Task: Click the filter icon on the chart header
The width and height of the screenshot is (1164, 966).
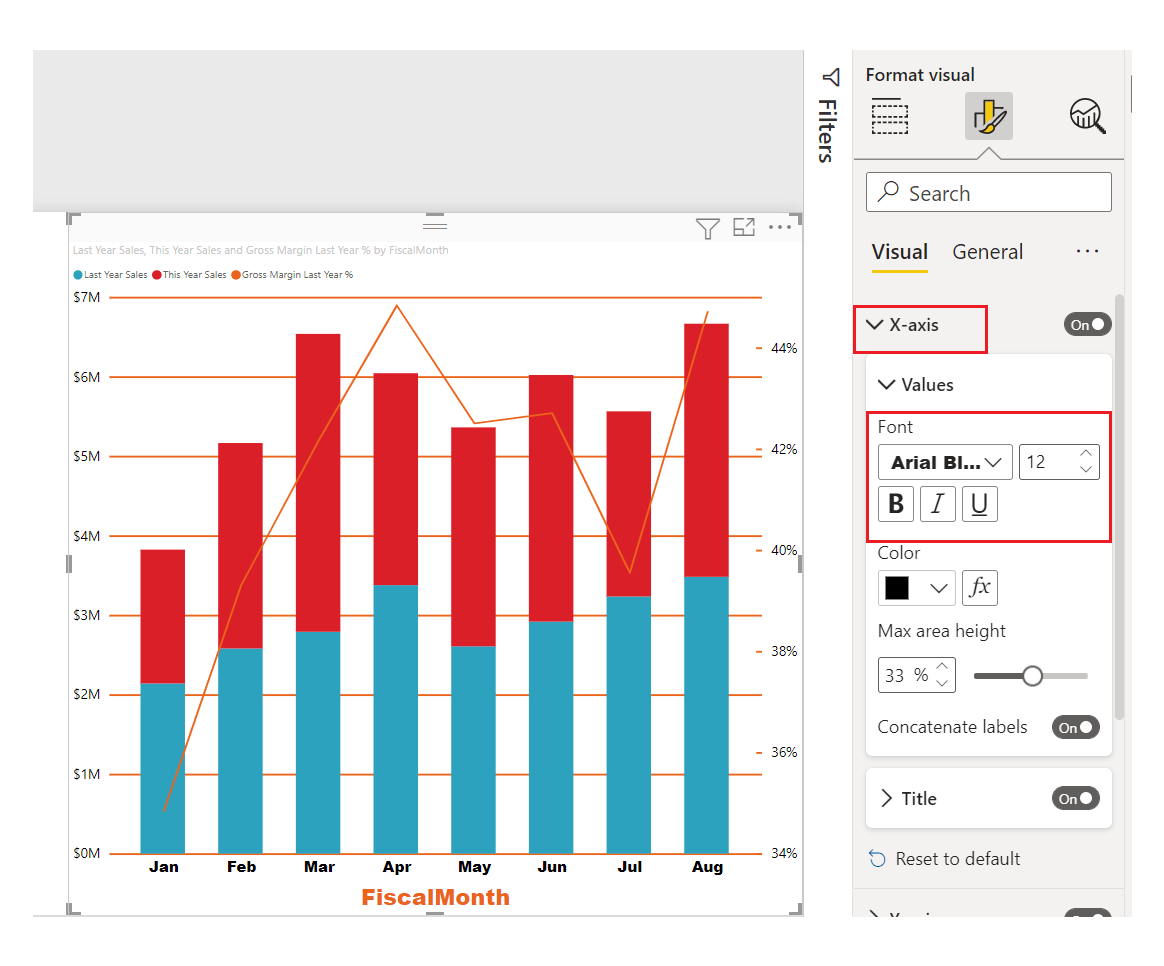Action: tap(708, 228)
